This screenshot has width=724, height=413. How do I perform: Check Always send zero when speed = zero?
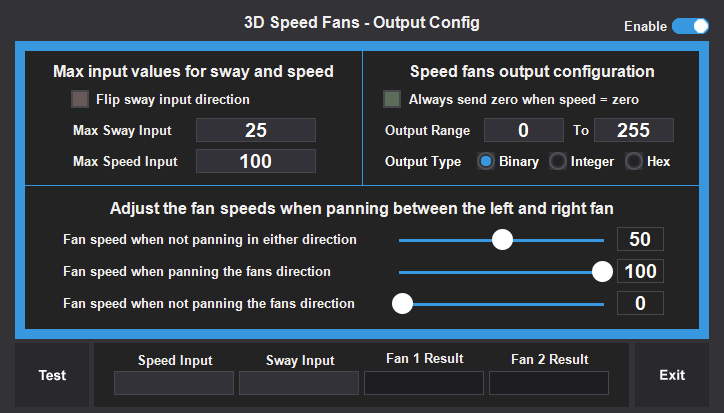click(393, 99)
